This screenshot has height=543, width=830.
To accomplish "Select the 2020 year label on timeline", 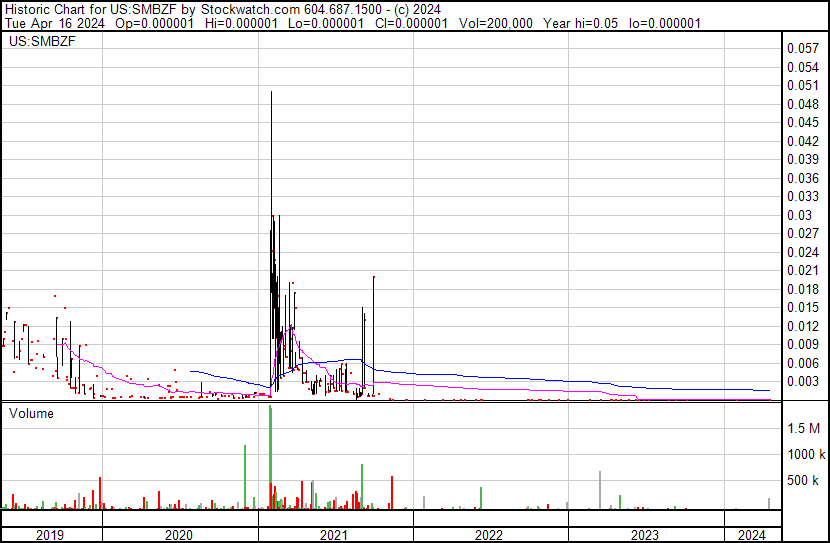I will (179, 535).
